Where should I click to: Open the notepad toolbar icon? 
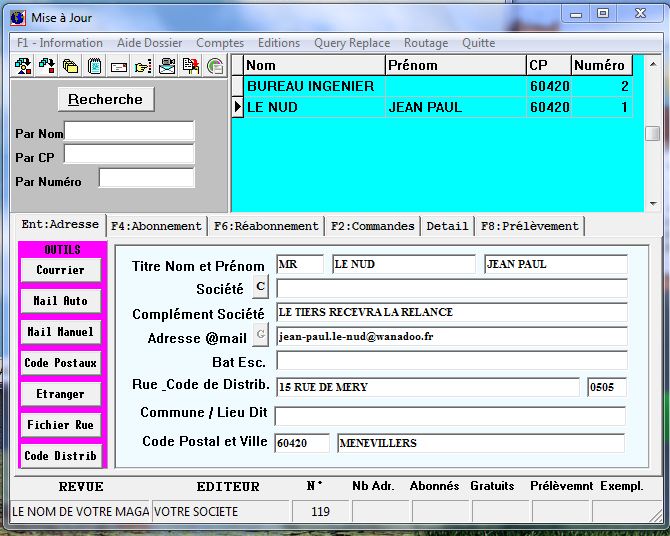click(x=94, y=67)
